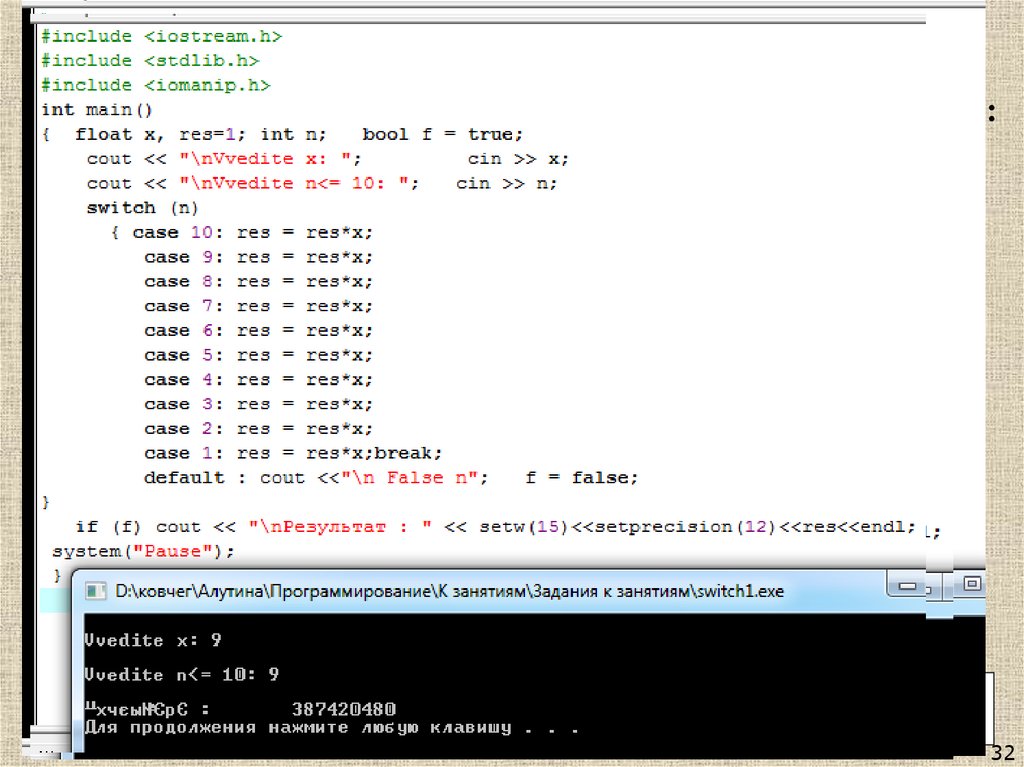Click the slide number 32
The height and width of the screenshot is (767, 1024).
(x=1001, y=752)
